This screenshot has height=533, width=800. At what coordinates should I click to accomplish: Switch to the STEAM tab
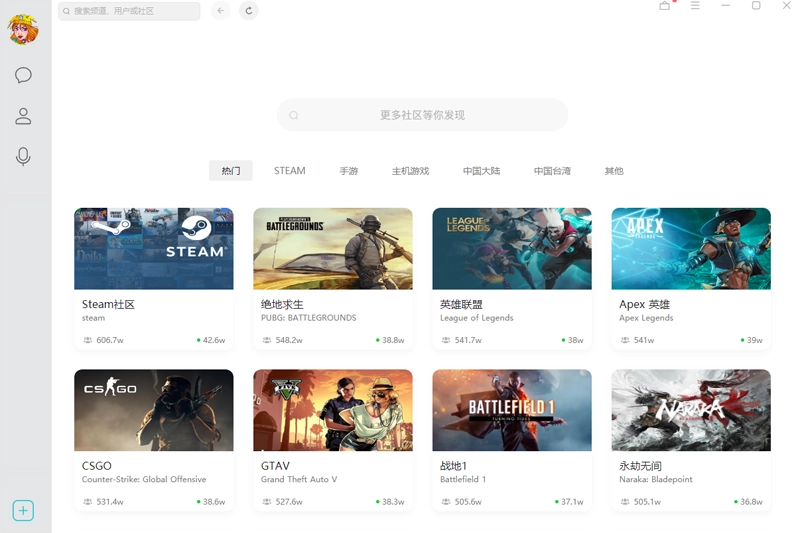(290, 171)
